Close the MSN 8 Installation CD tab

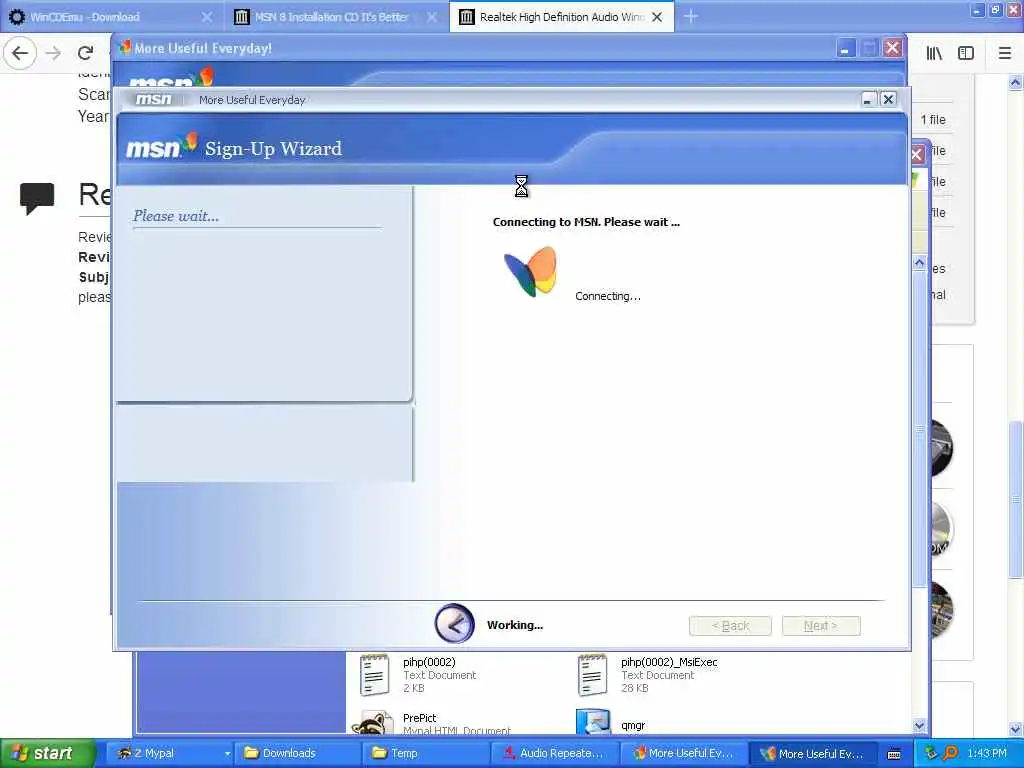(x=432, y=17)
